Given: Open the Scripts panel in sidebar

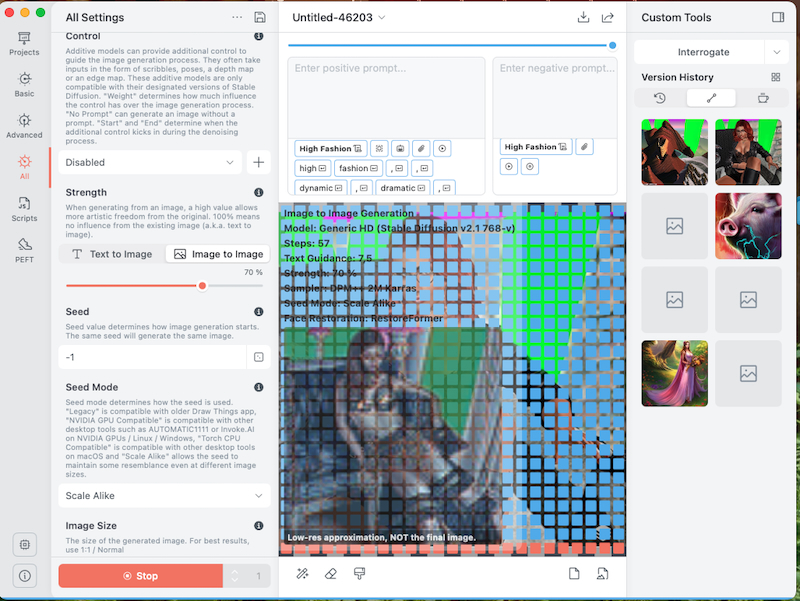Looking at the screenshot, I should [24, 208].
